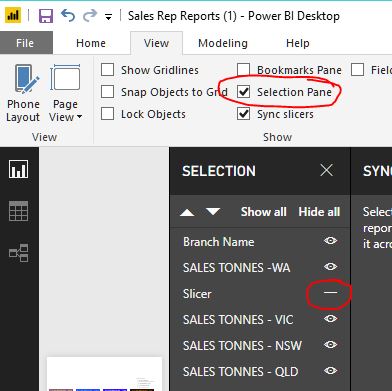This screenshot has height=391, width=392.
Task: Hide the SALES TONNES -WA visual
Action: (330, 267)
